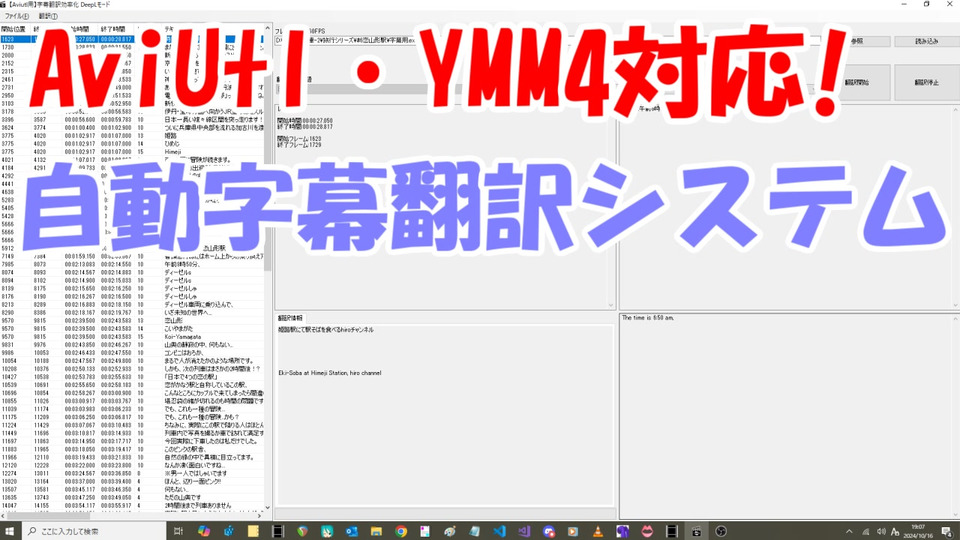The height and width of the screenshot is (540, 960).
Task: Open Visual Studio Code from taskbar
Action: point(499,531)
